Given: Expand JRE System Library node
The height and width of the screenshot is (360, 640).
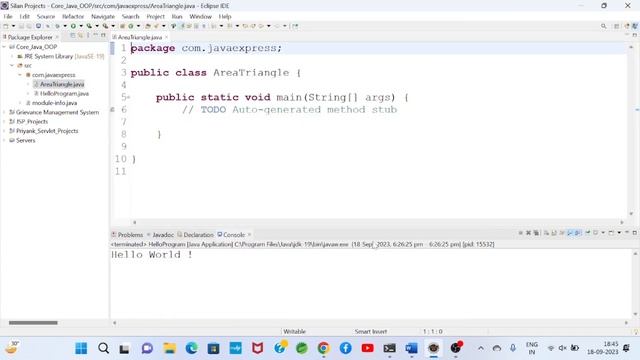Looking at the screenshot, I should tap(12, 56).
